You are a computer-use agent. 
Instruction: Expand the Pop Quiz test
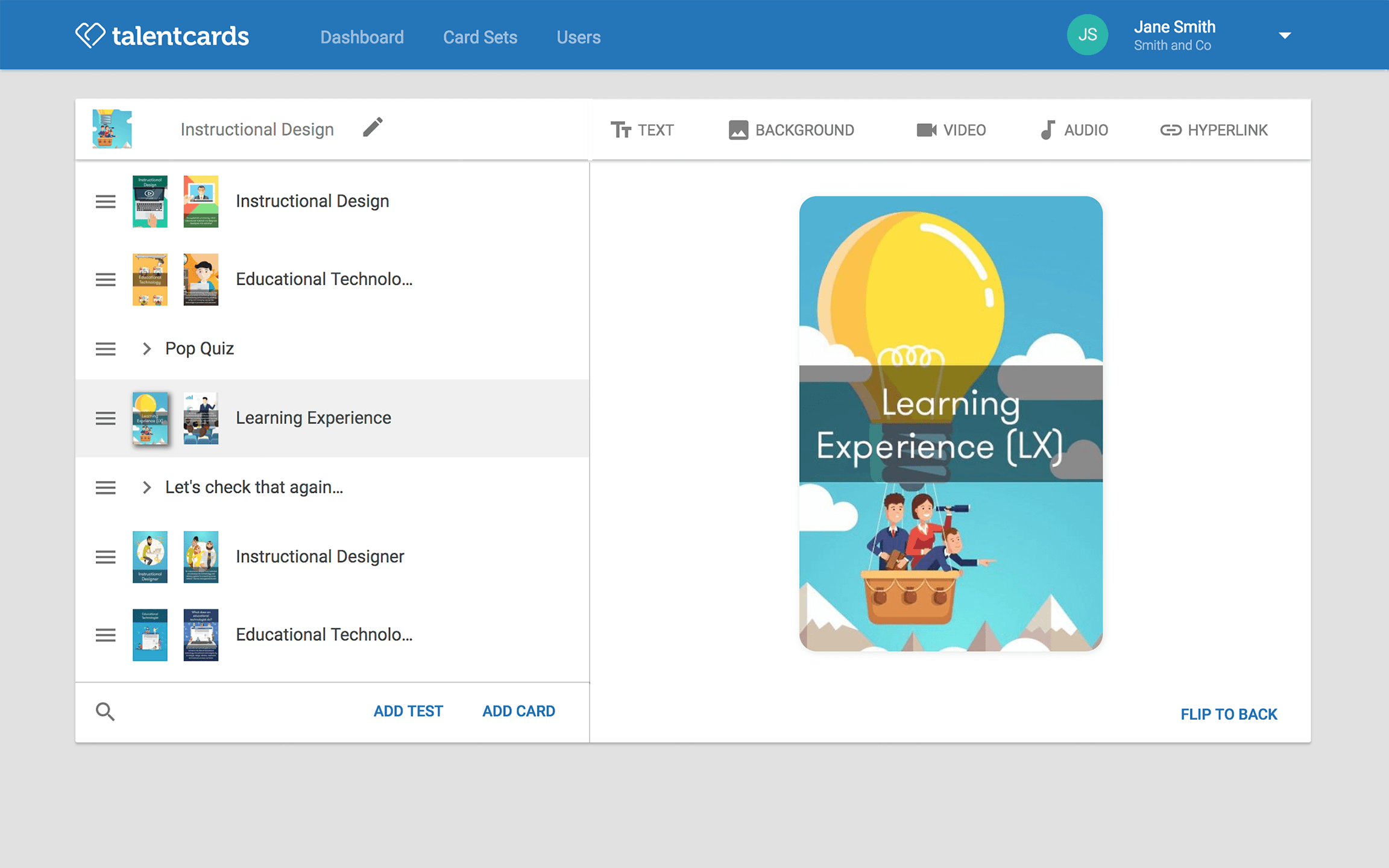click(146, 348)
